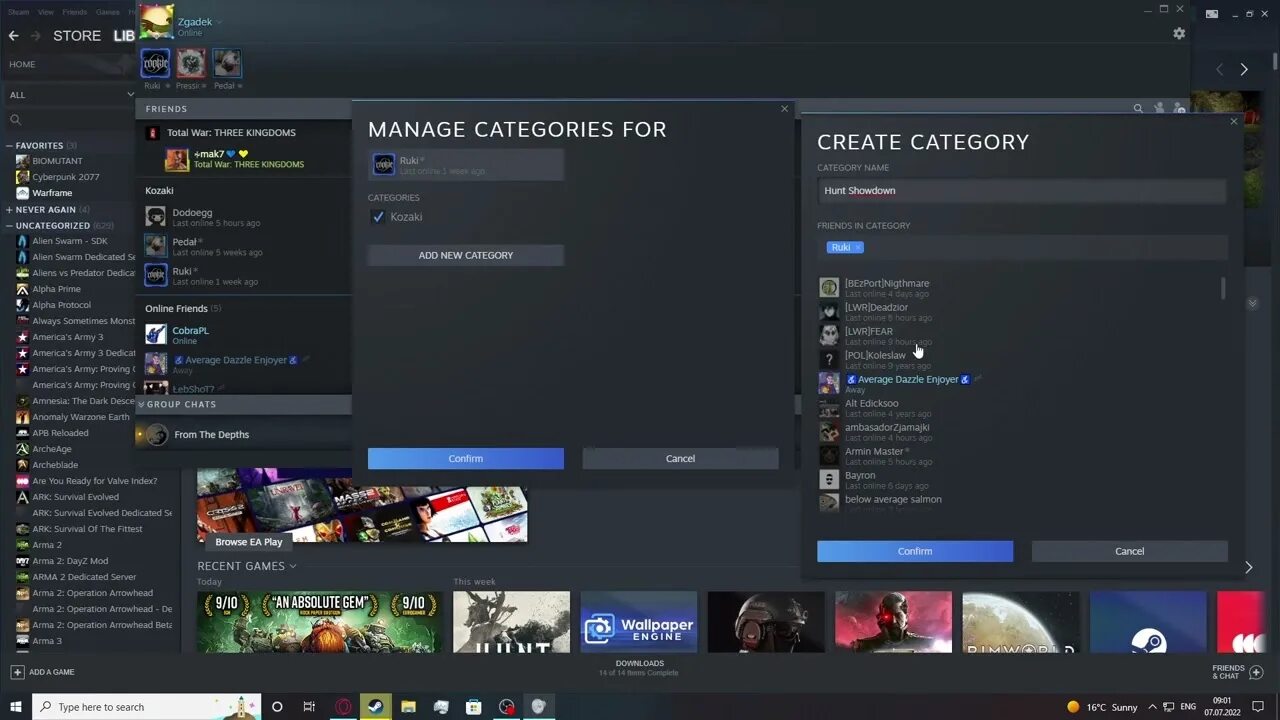Open Windows Start menu
This screenshot has width=1280, height=720.
(16, 706)
